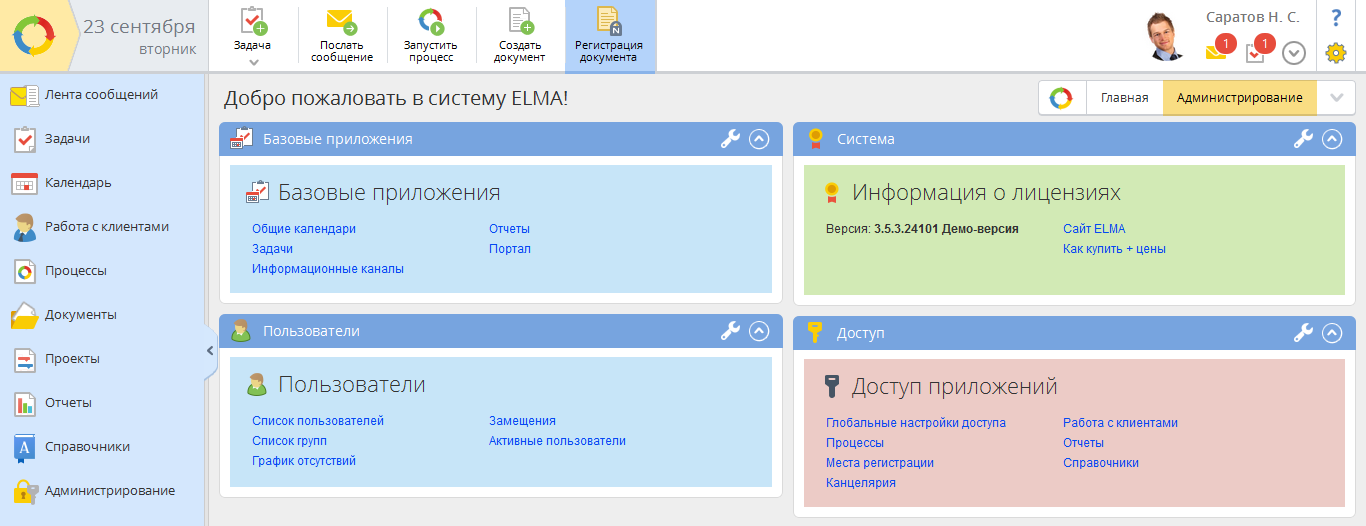Click the user profile photo
The height and width of the screenshot is (526, 1366).
point(1167,37)
